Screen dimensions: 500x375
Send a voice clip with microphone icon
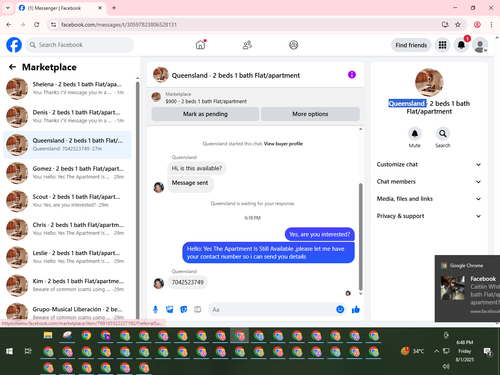tap(155, 310)
